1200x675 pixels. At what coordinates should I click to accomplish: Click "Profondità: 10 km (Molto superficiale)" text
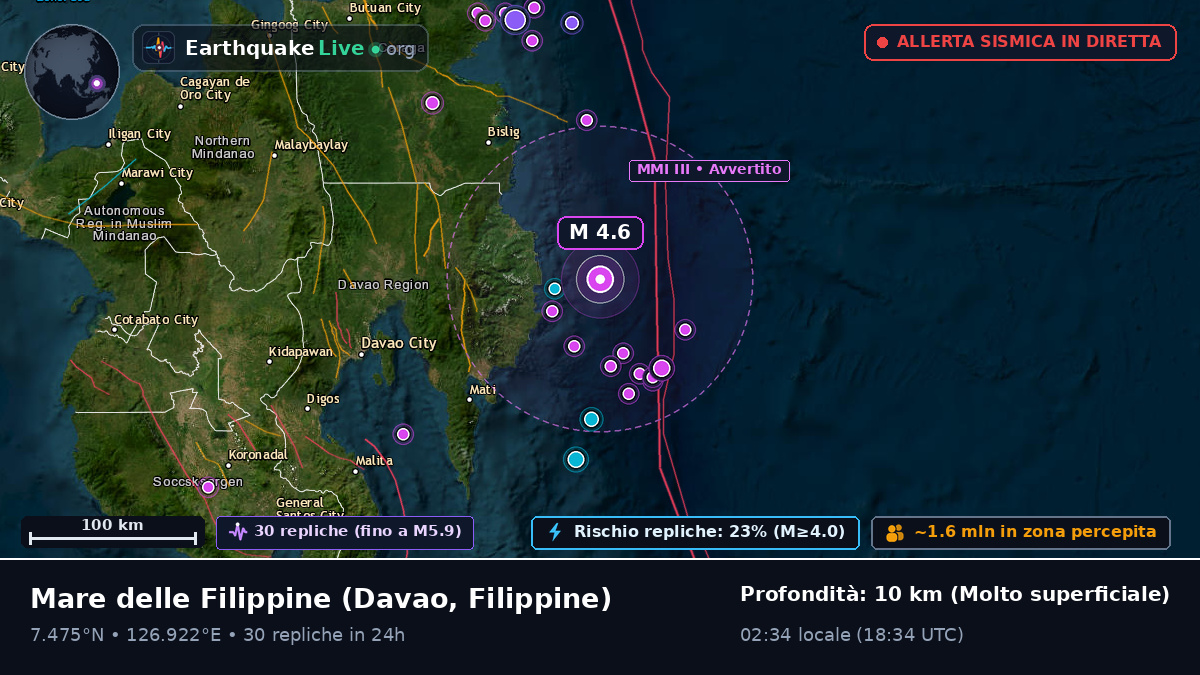tap(955, 595)
